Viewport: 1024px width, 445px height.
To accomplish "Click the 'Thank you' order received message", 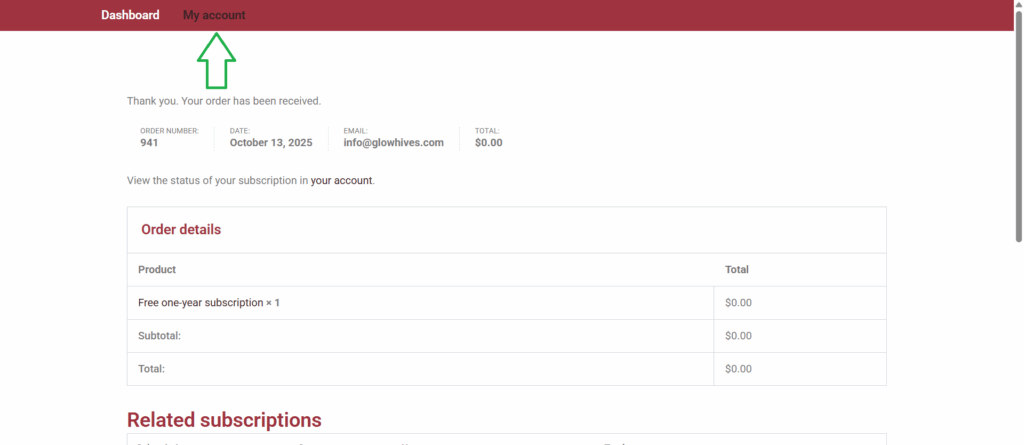I will pyautogui.click(x=224, y=101).
